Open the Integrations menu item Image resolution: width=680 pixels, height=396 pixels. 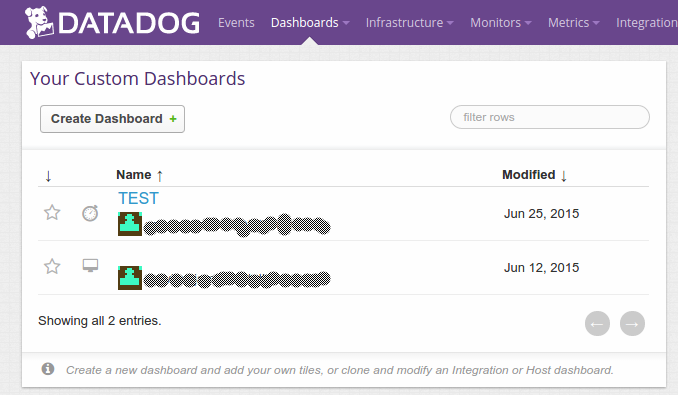647,23
